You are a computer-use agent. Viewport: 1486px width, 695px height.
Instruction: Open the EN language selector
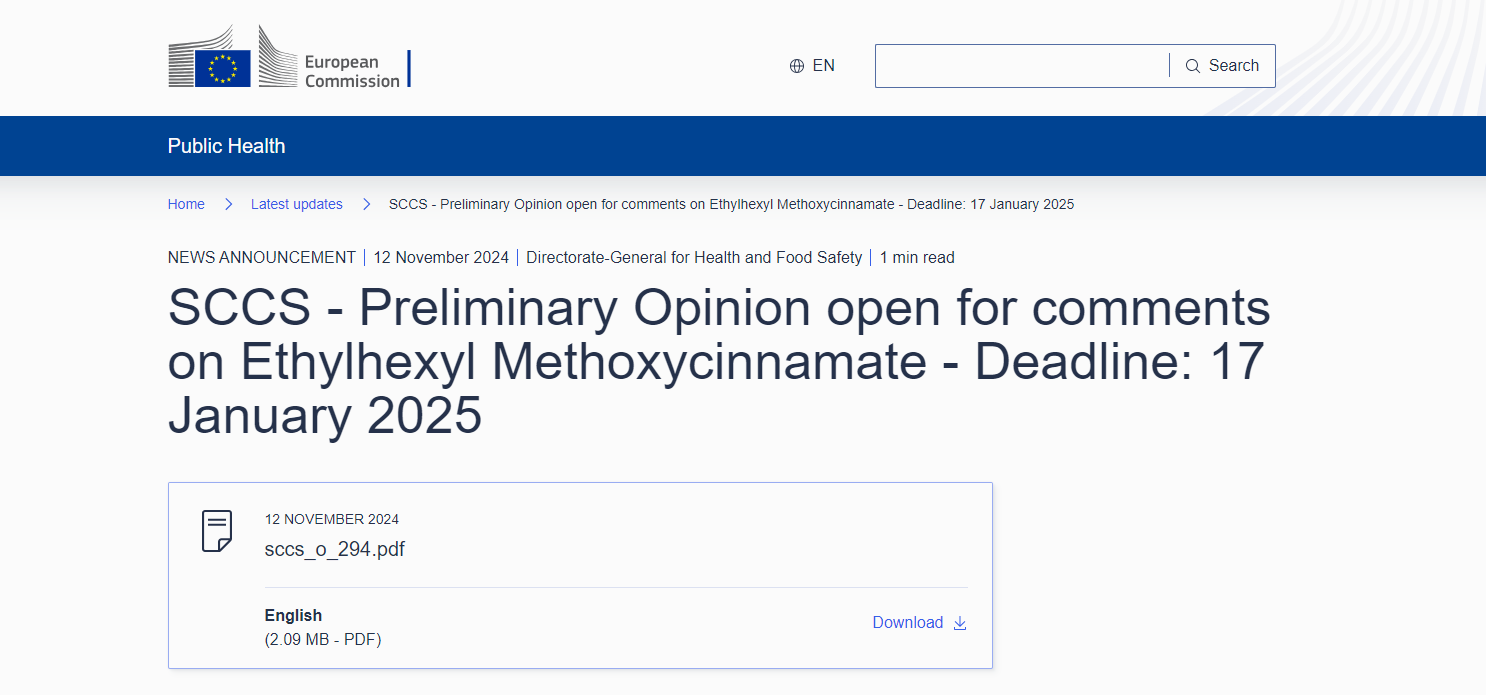coord(812,66)
